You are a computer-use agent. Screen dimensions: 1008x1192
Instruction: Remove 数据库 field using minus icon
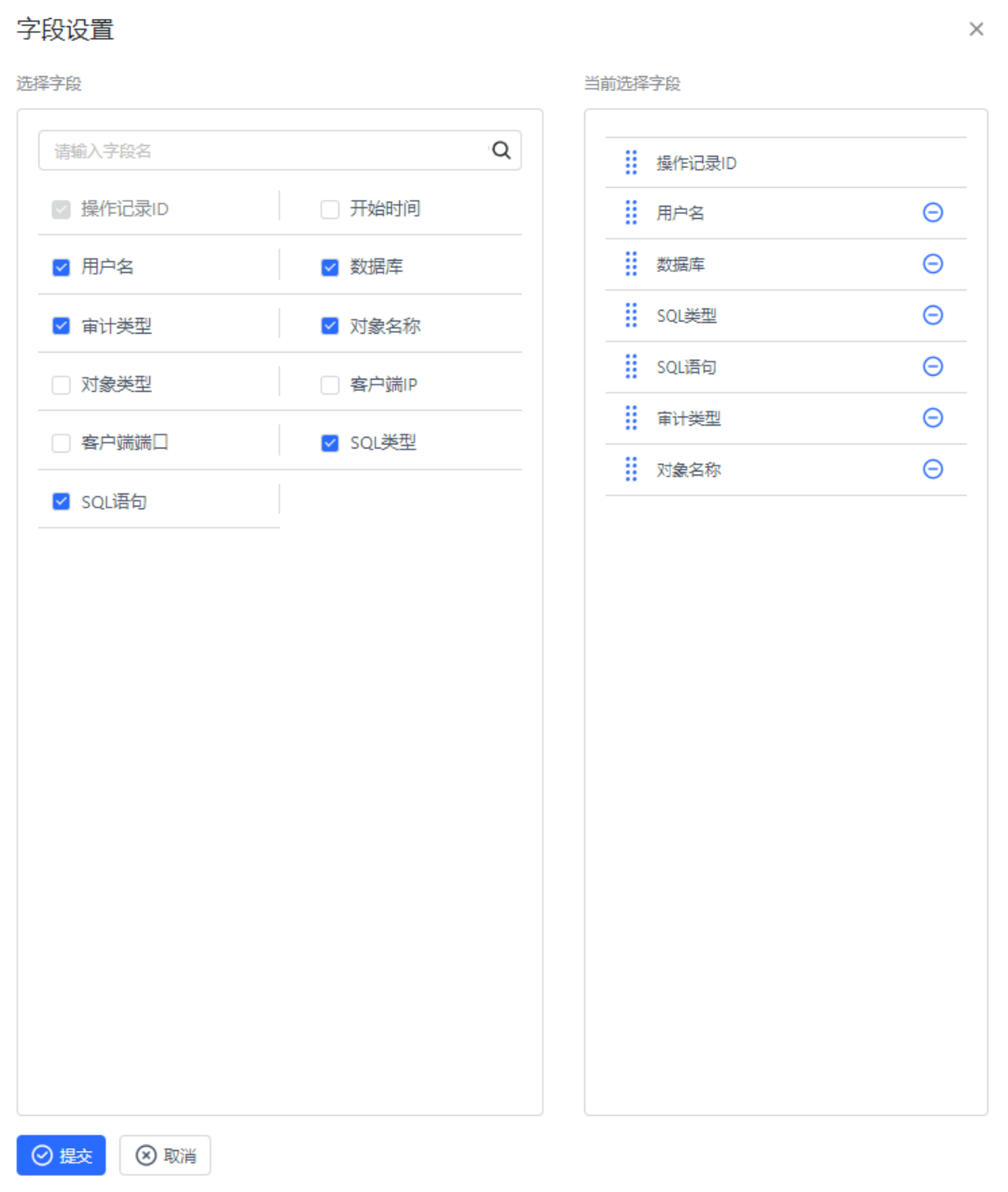pyautogui.click(x=932, y=264)
